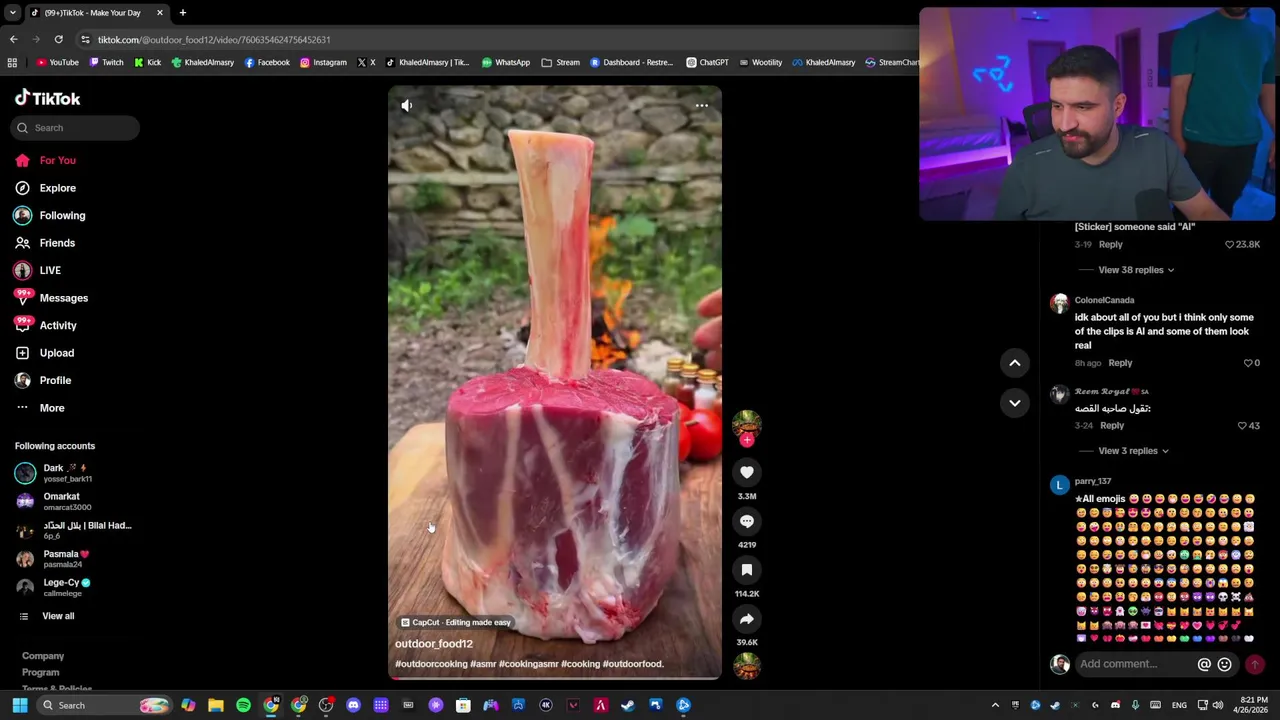This screenshot has height=720, width=1280.
Task: Open a new browser tab
Action: pos(183,13)
